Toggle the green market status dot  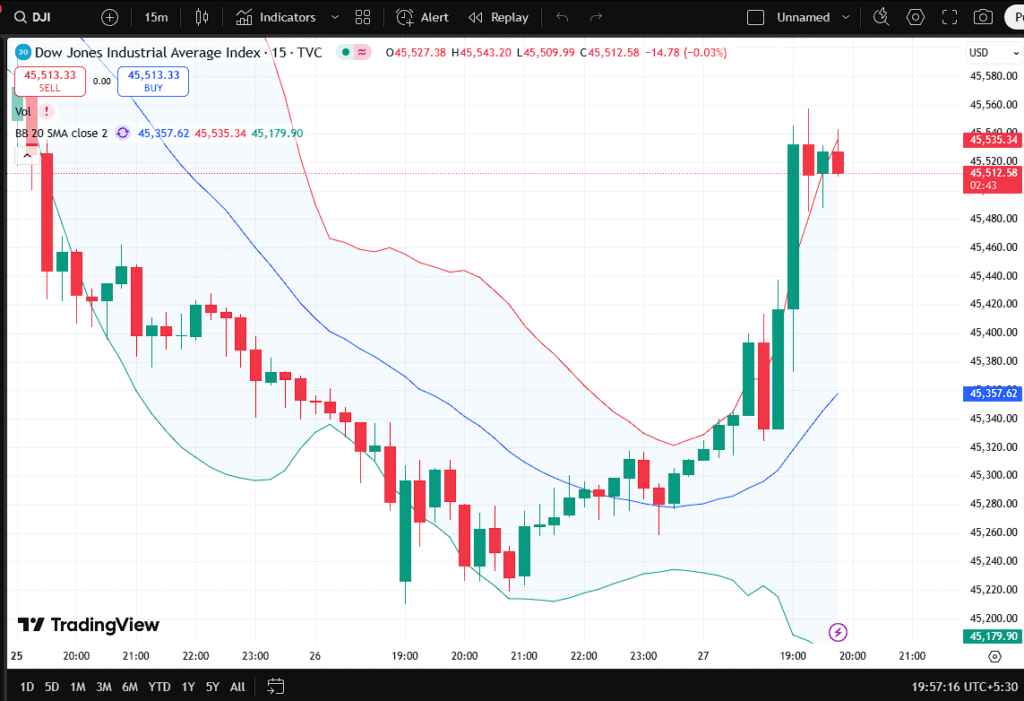tap(345, 52)
